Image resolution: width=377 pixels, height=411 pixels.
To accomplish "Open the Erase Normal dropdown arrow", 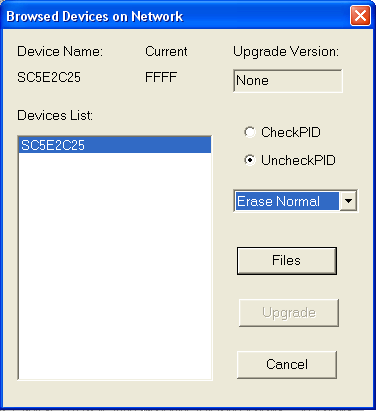I will 348,201.
